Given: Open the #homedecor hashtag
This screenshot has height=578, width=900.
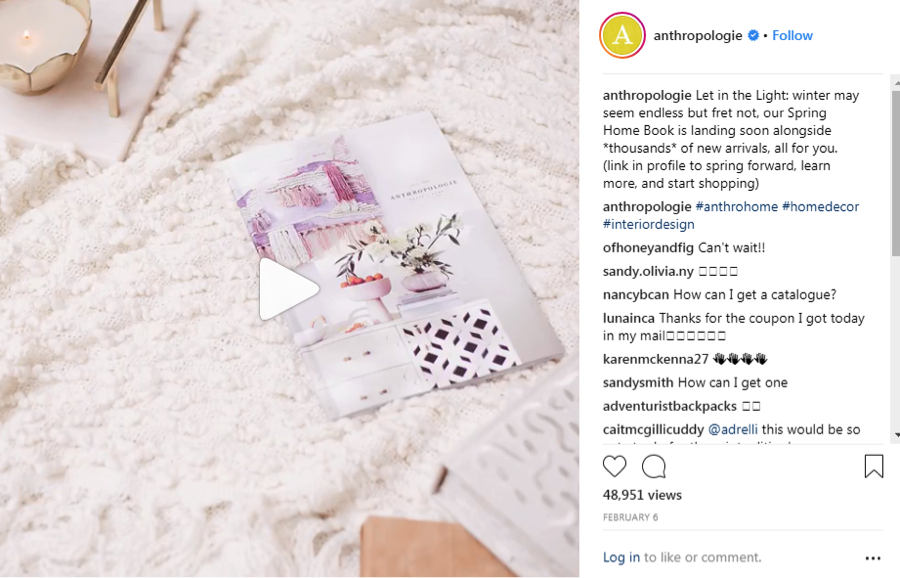Looking at the screenshot, I should (x=820, y=207).
